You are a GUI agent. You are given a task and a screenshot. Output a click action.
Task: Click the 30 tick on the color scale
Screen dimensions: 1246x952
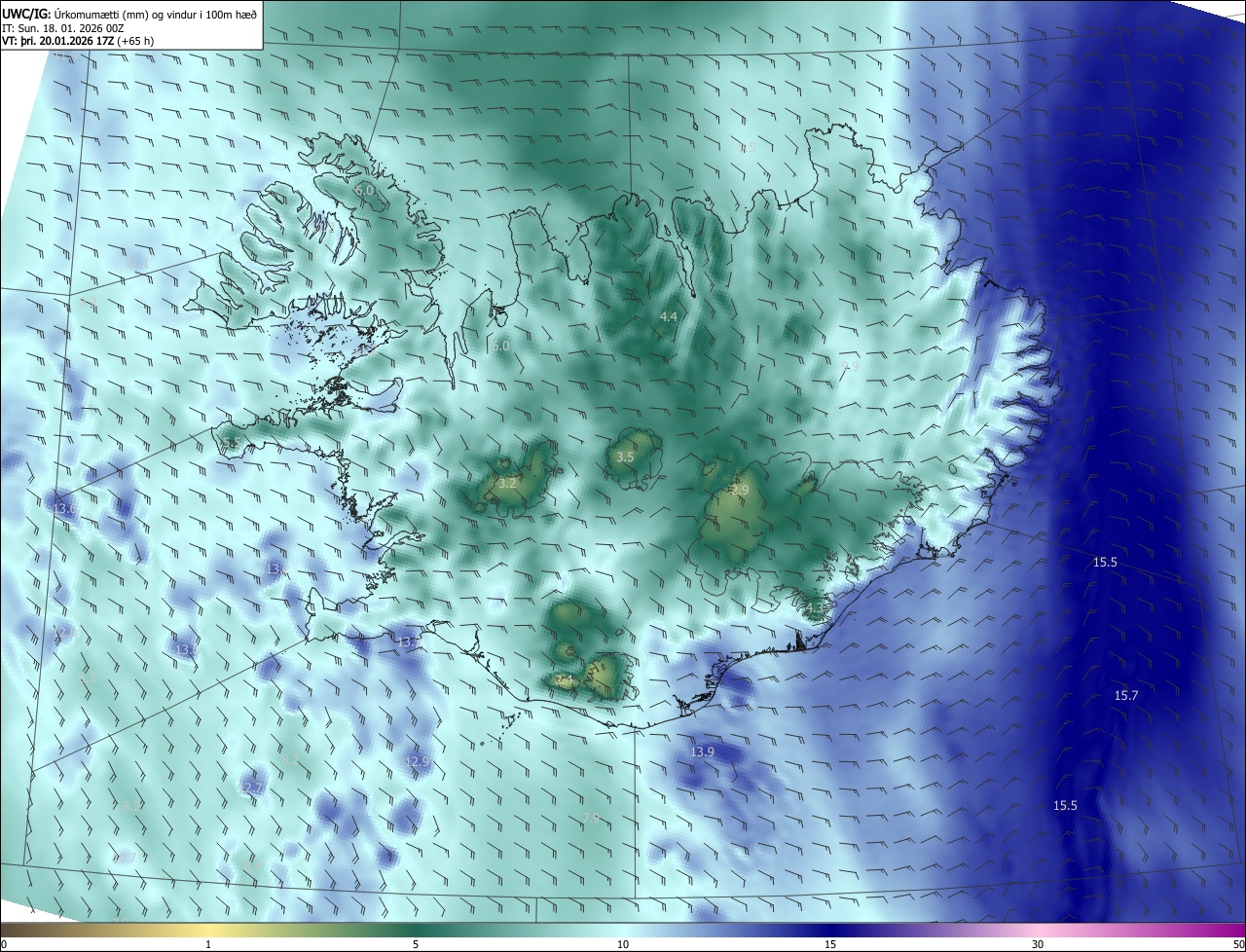[1038, 944]
